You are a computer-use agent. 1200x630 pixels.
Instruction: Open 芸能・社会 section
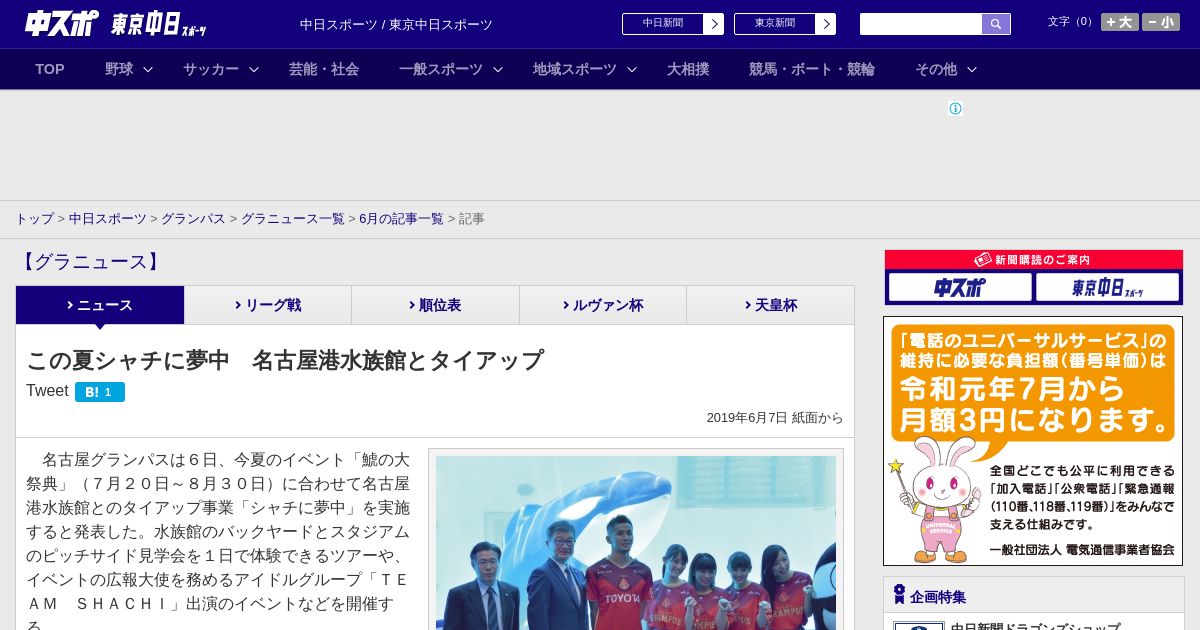click(324, 69)
